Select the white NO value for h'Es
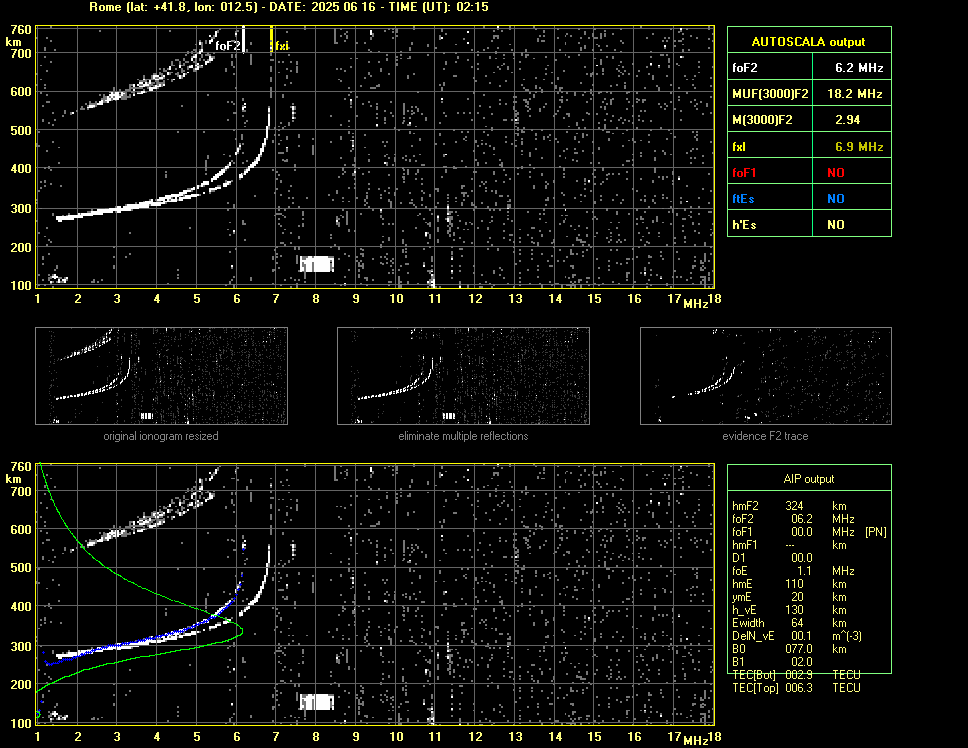The height and width of the screenshot is (748, 968). tap(836, 225)
